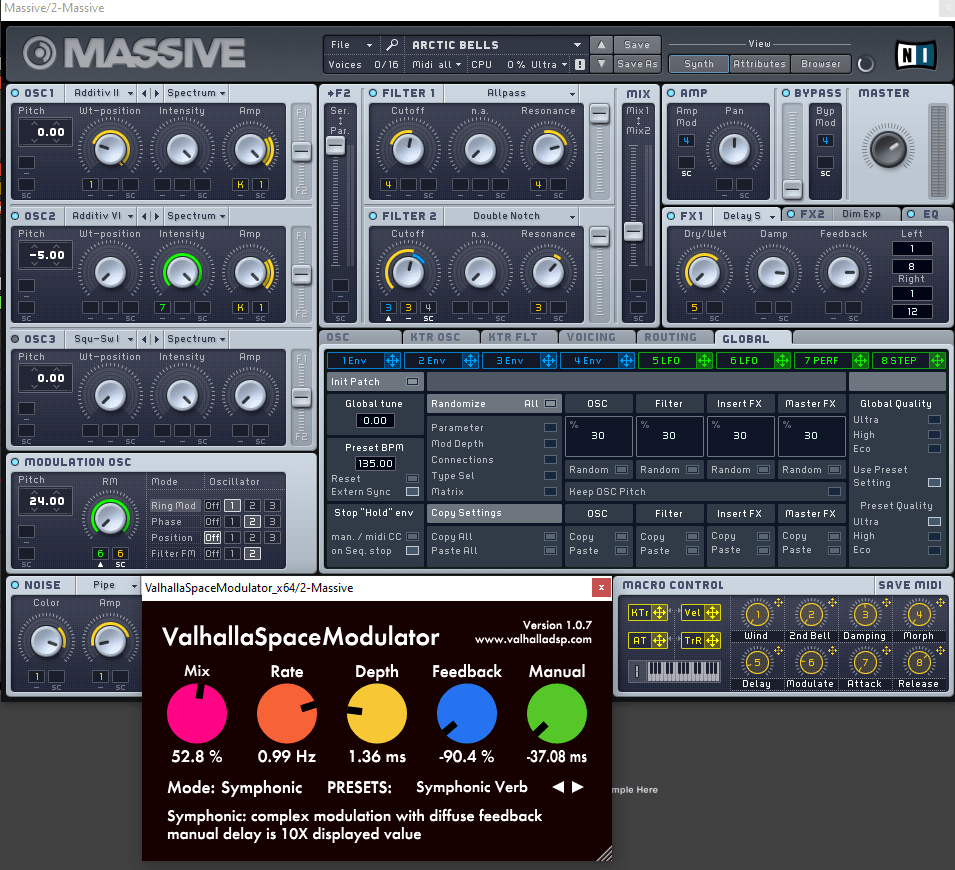The image size is (955, 870).
Task: Switch to the Browser view
Action: (820, 64)
